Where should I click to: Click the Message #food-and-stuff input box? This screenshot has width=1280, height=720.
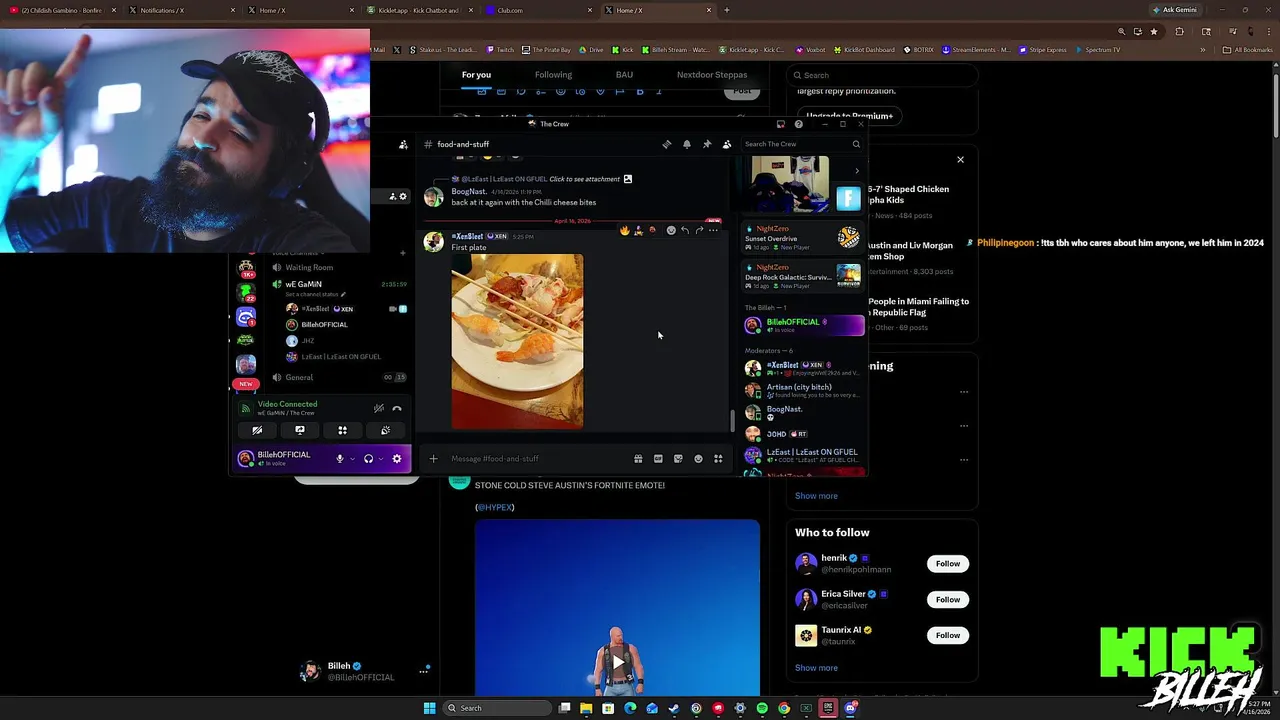point(535,459)
